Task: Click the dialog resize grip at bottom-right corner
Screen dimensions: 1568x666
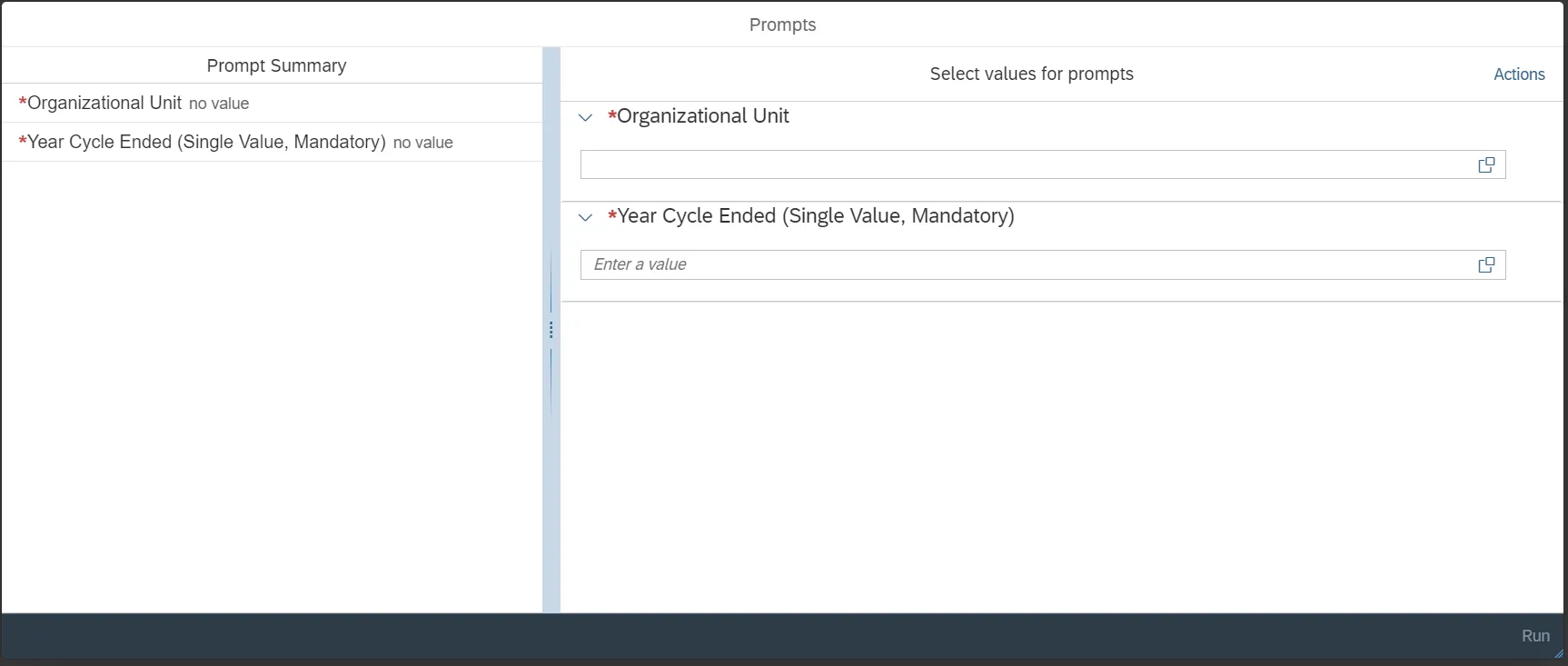Action: (x=1559, y=653)
